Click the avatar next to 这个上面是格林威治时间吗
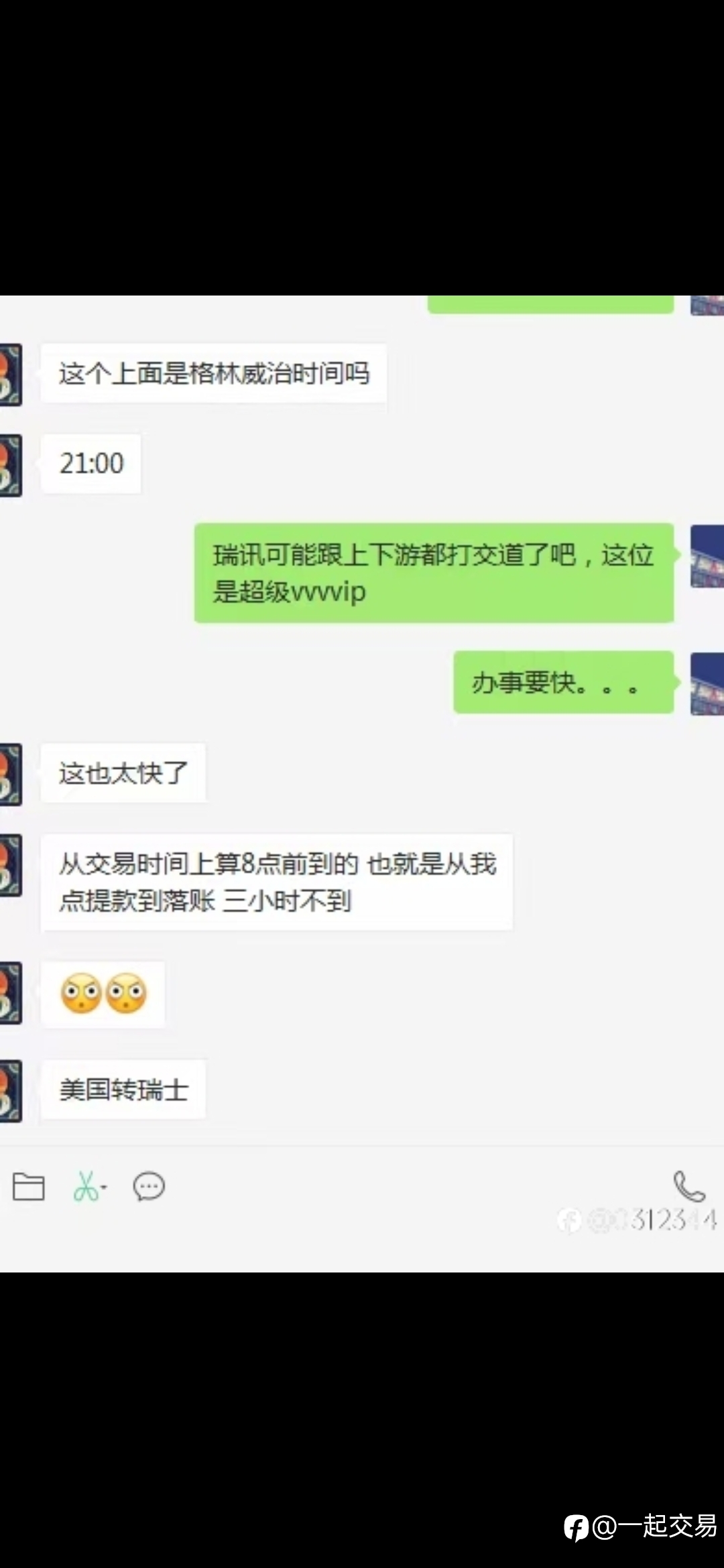This screenshot has width=724, height=1568. point(11,374)
